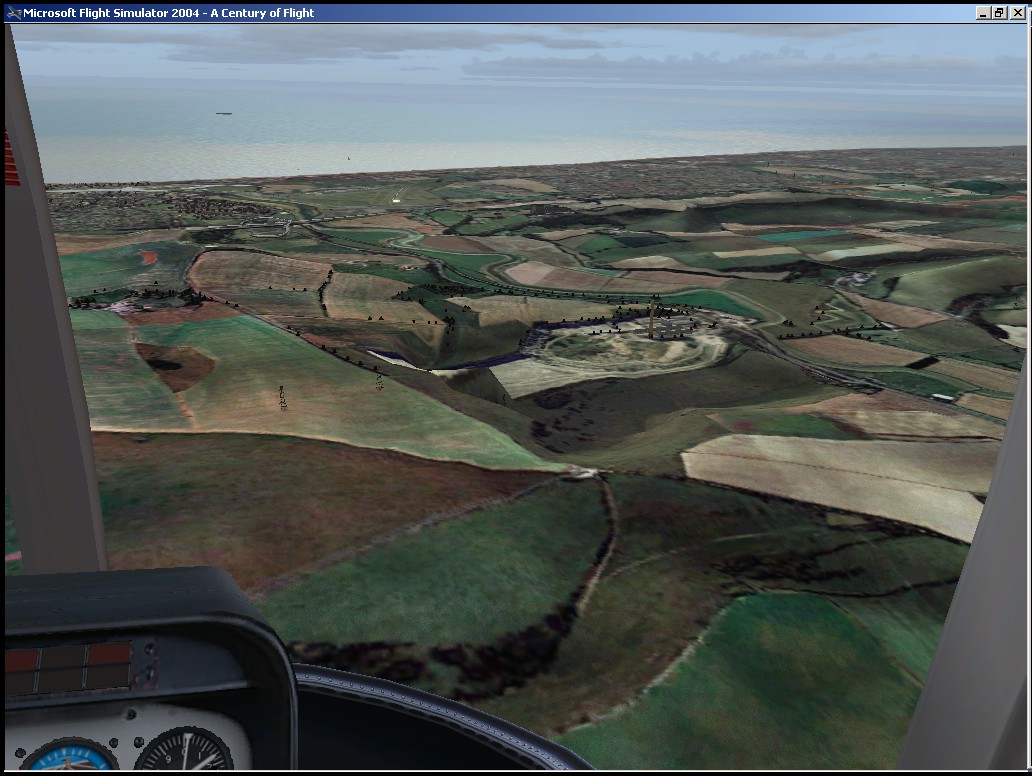Click the electricity pylon in the green field
Image resolution: width=1032 pixels, height=776 pixels.
282,397
